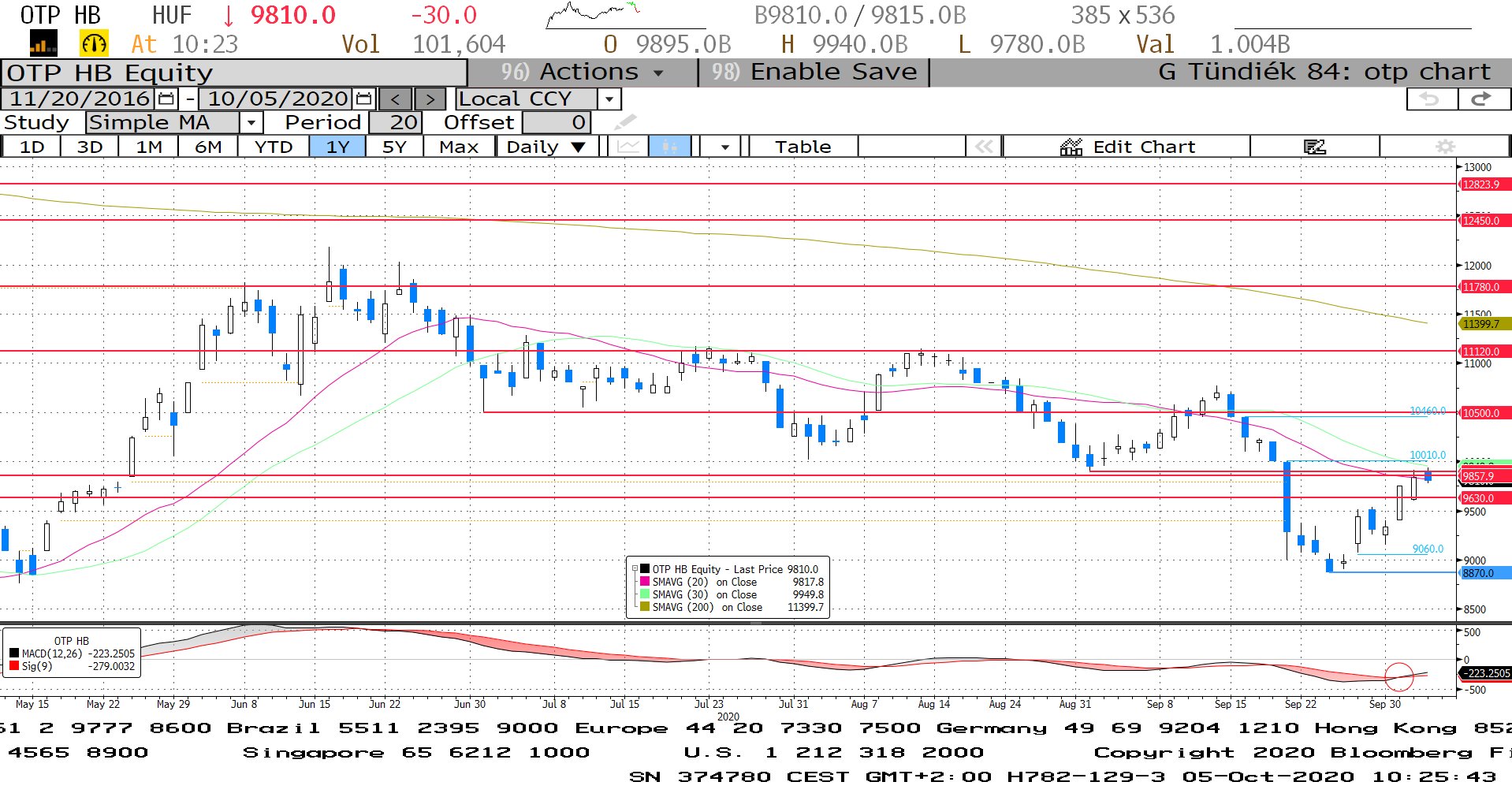
Task: Select 1M time range tab
Action: pos(149,147)
